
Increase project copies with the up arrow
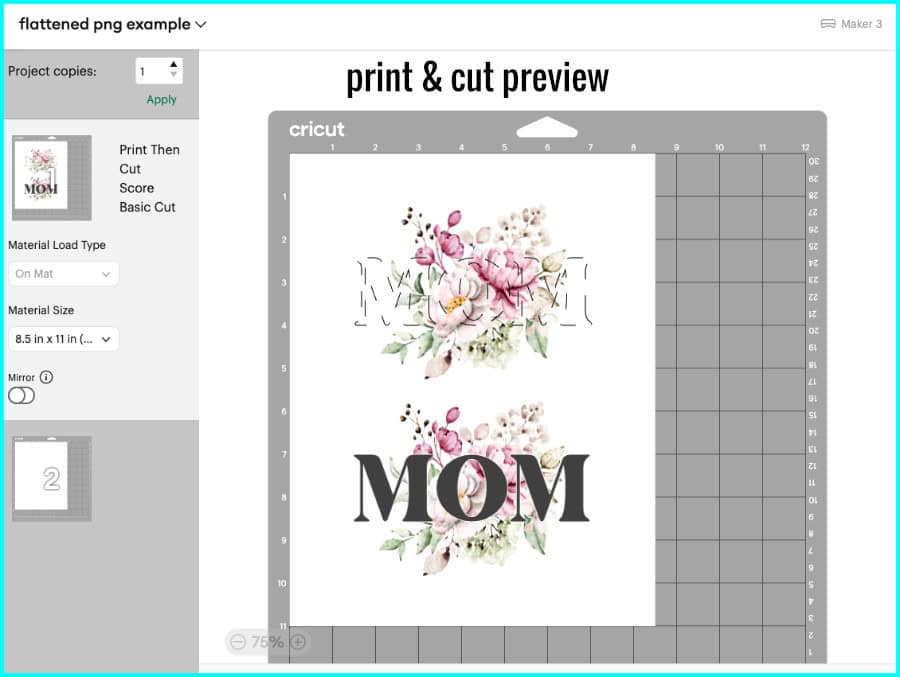tap(173, 64)
